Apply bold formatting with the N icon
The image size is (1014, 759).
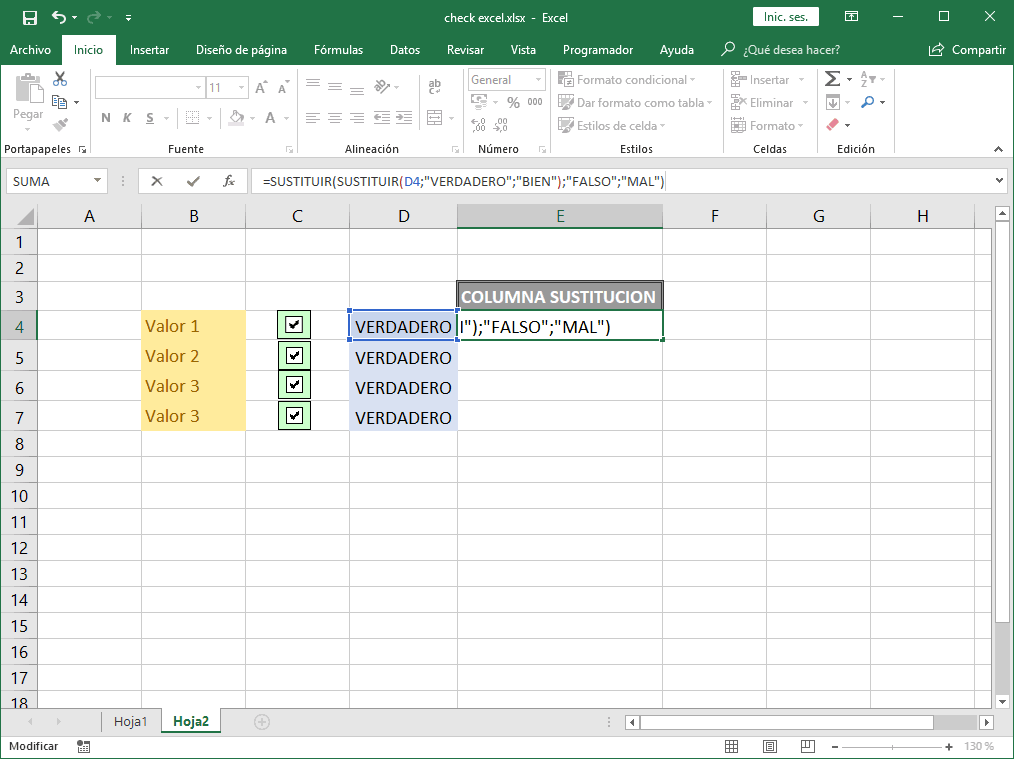[x=105, y=117]
